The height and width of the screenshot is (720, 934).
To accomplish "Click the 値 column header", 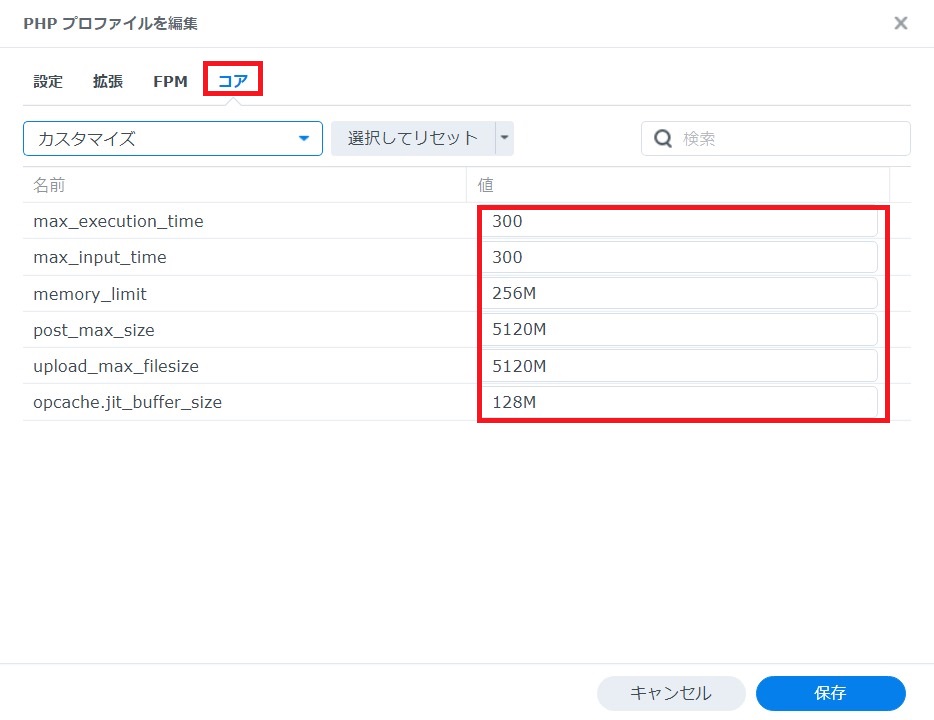I will point(486,185).
